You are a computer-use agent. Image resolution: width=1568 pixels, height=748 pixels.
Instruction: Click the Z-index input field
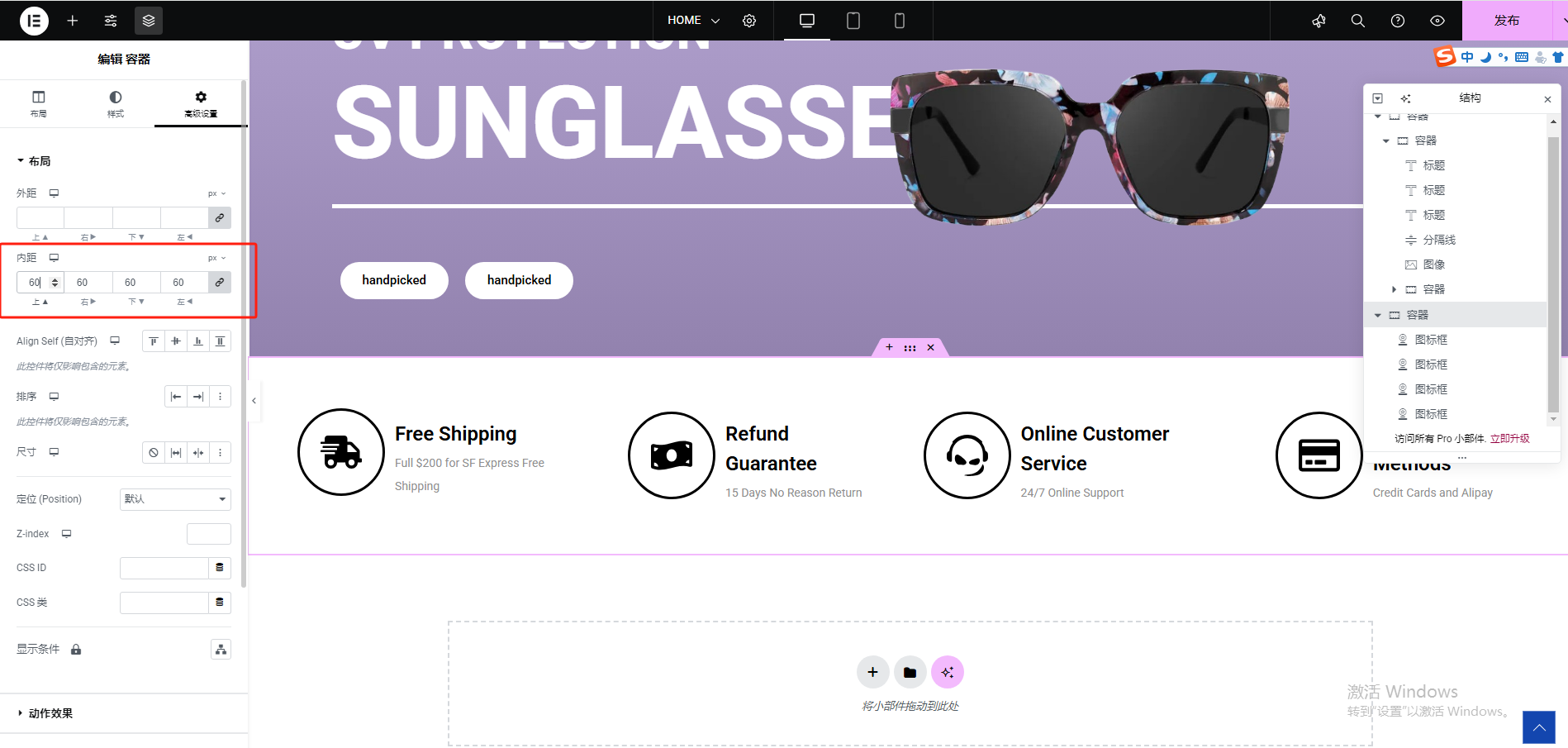click(x=209, y=534)
